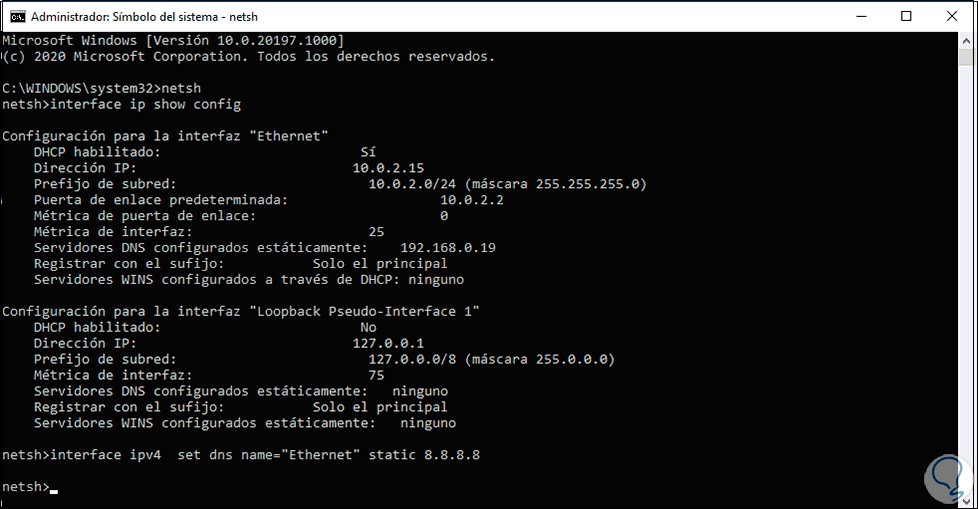Place cursor at the final netsh> prompt
Viewport: 978px width, 509px height.
click(x=53, y=487)
